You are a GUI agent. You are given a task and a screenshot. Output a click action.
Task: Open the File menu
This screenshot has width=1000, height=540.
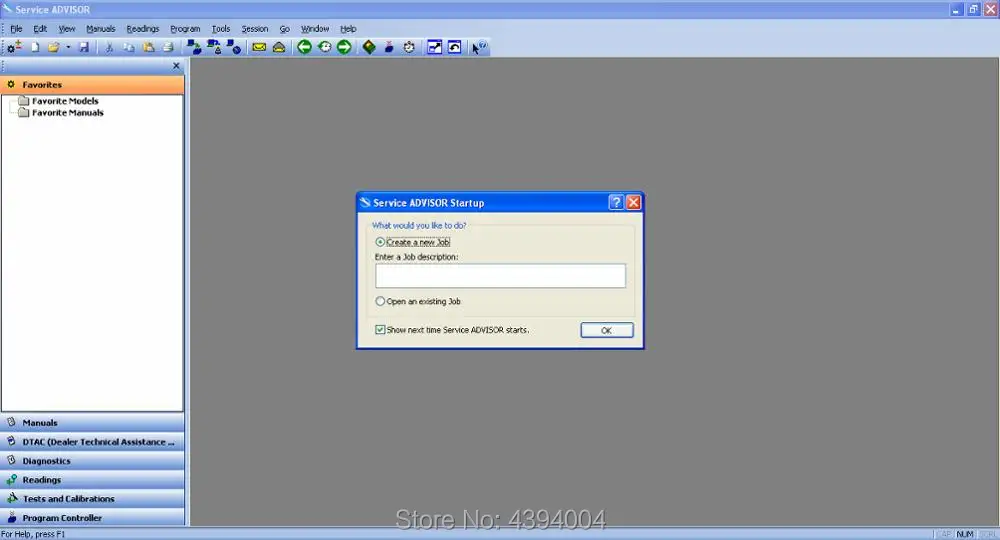16,29
